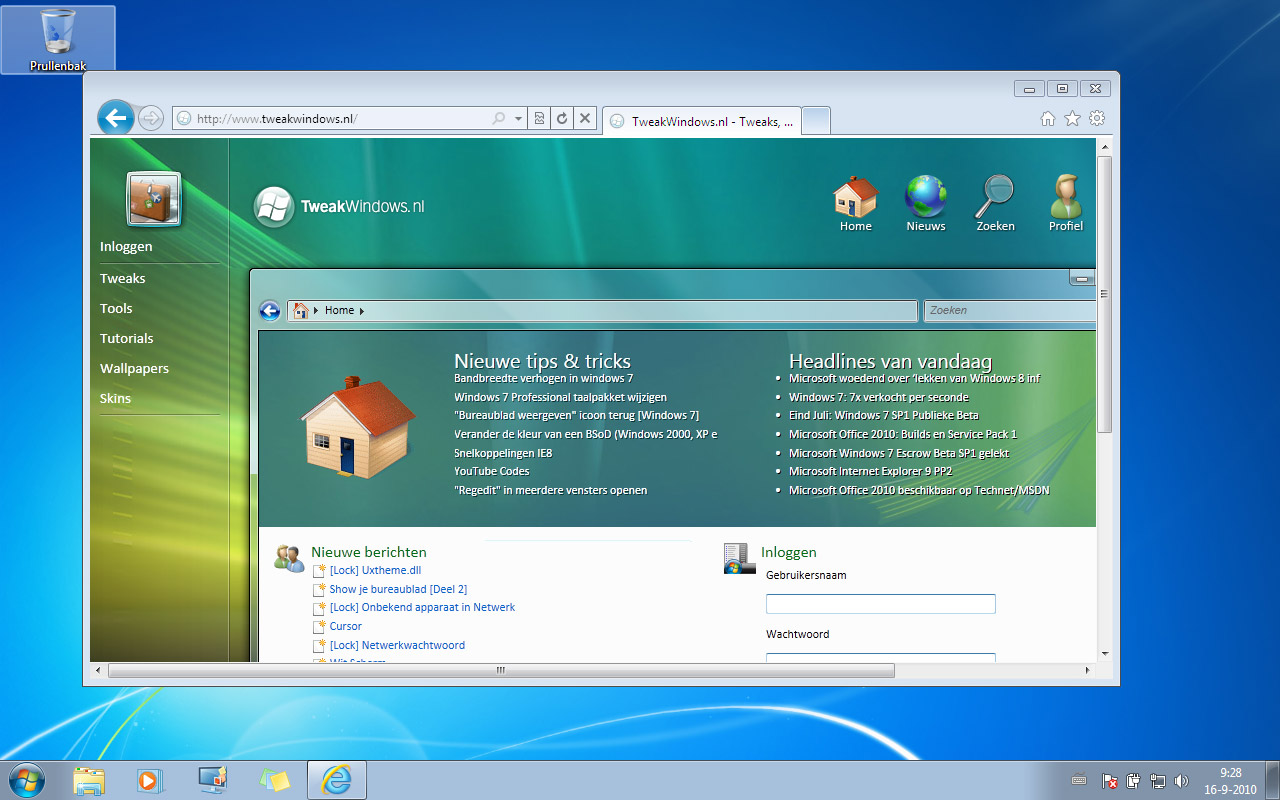Click the browser Forward arrow button

click(x=151, y=119)
